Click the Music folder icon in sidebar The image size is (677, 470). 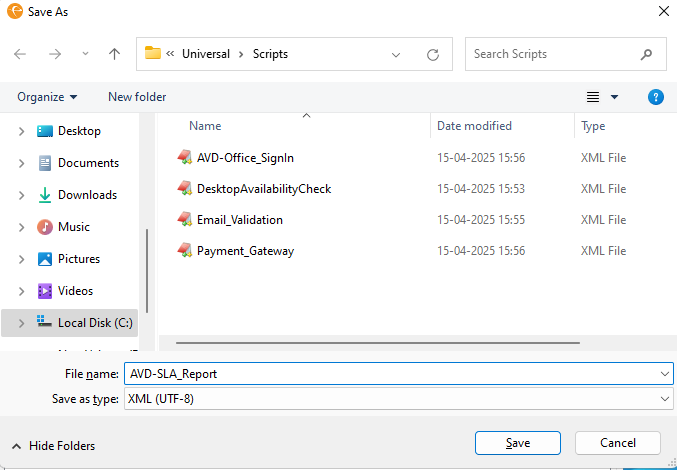[x=45, y=227]
